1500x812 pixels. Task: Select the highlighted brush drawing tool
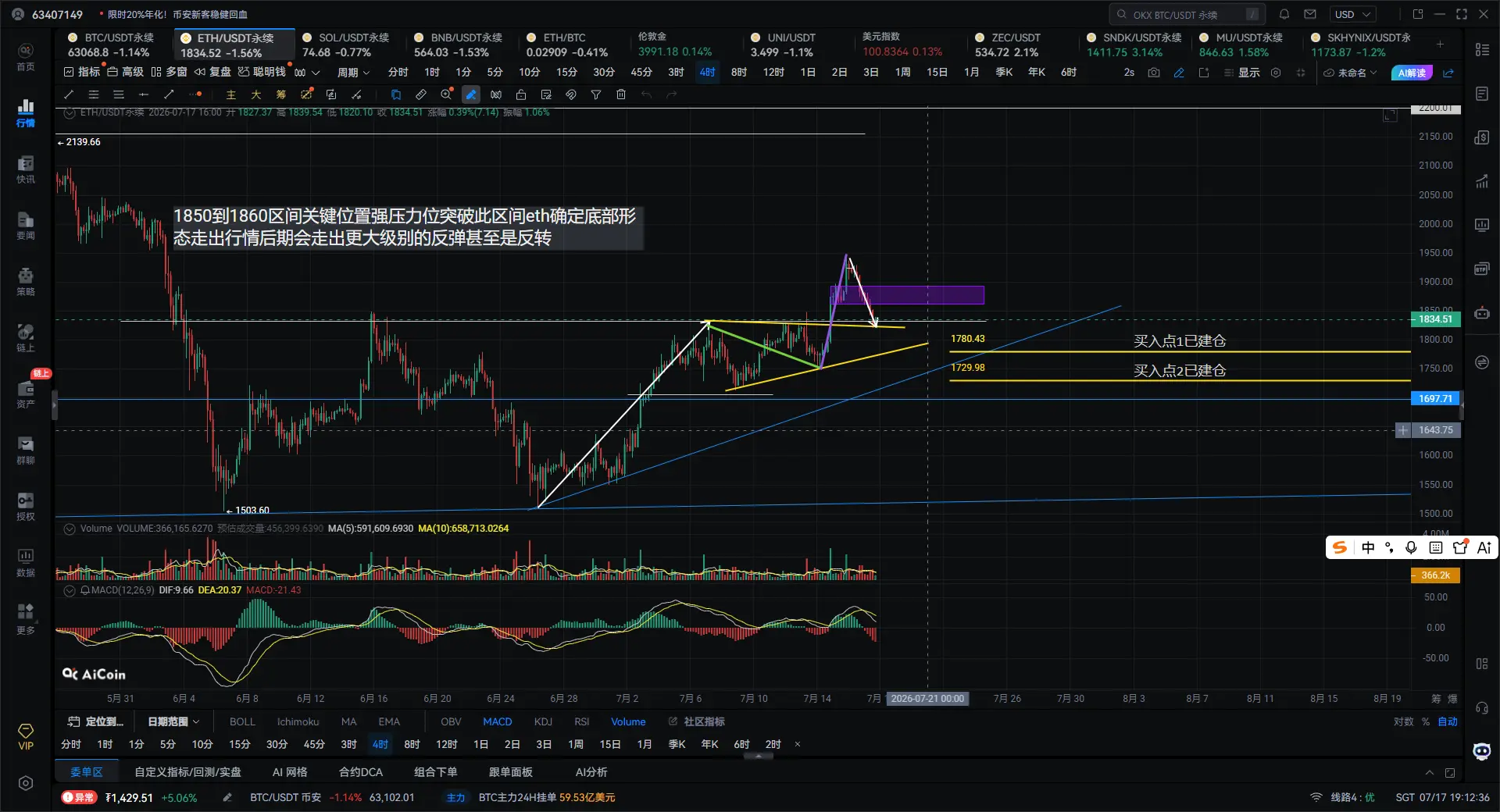click(471, 94)
